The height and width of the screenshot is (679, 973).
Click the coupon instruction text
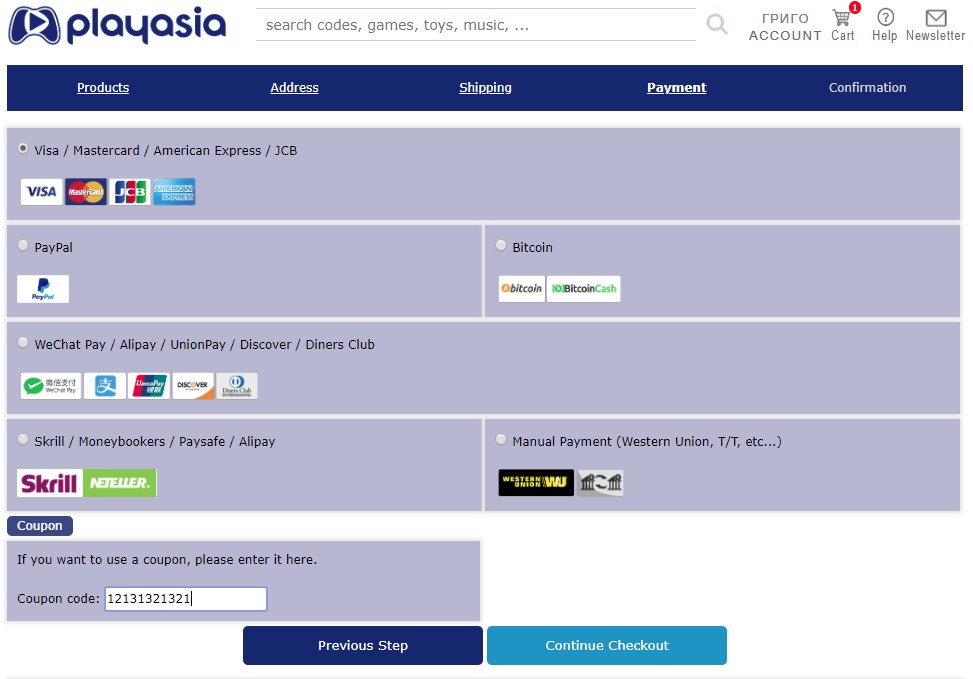pyautogui.click(x=167, y=559)
